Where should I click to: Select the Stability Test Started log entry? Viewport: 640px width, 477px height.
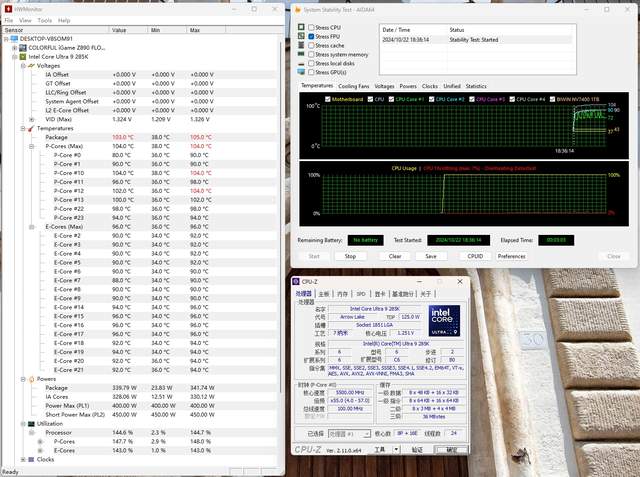coord(477,40)
